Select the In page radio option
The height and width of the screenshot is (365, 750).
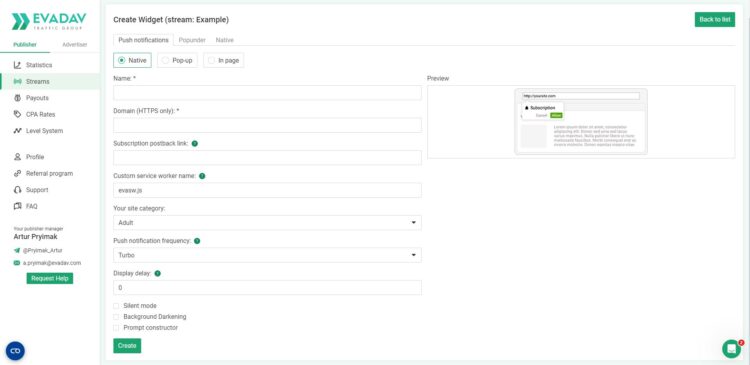224,60
